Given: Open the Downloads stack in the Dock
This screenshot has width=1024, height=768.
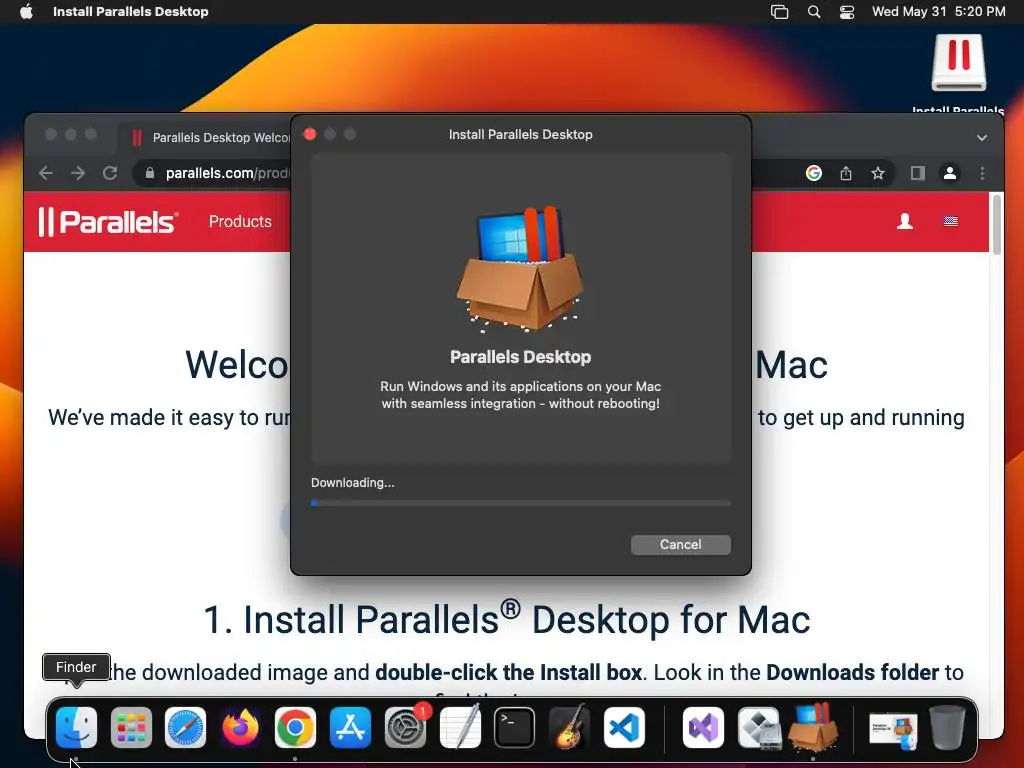Looking at the screenshot, I should pyautogui.click(x=893, y=729).
